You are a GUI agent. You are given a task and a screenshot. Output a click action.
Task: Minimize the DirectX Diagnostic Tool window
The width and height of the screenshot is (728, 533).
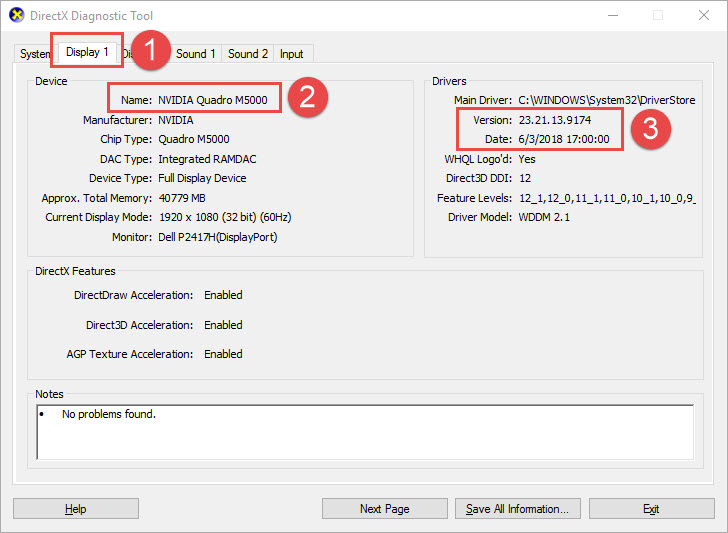click(x=613, y=15)
